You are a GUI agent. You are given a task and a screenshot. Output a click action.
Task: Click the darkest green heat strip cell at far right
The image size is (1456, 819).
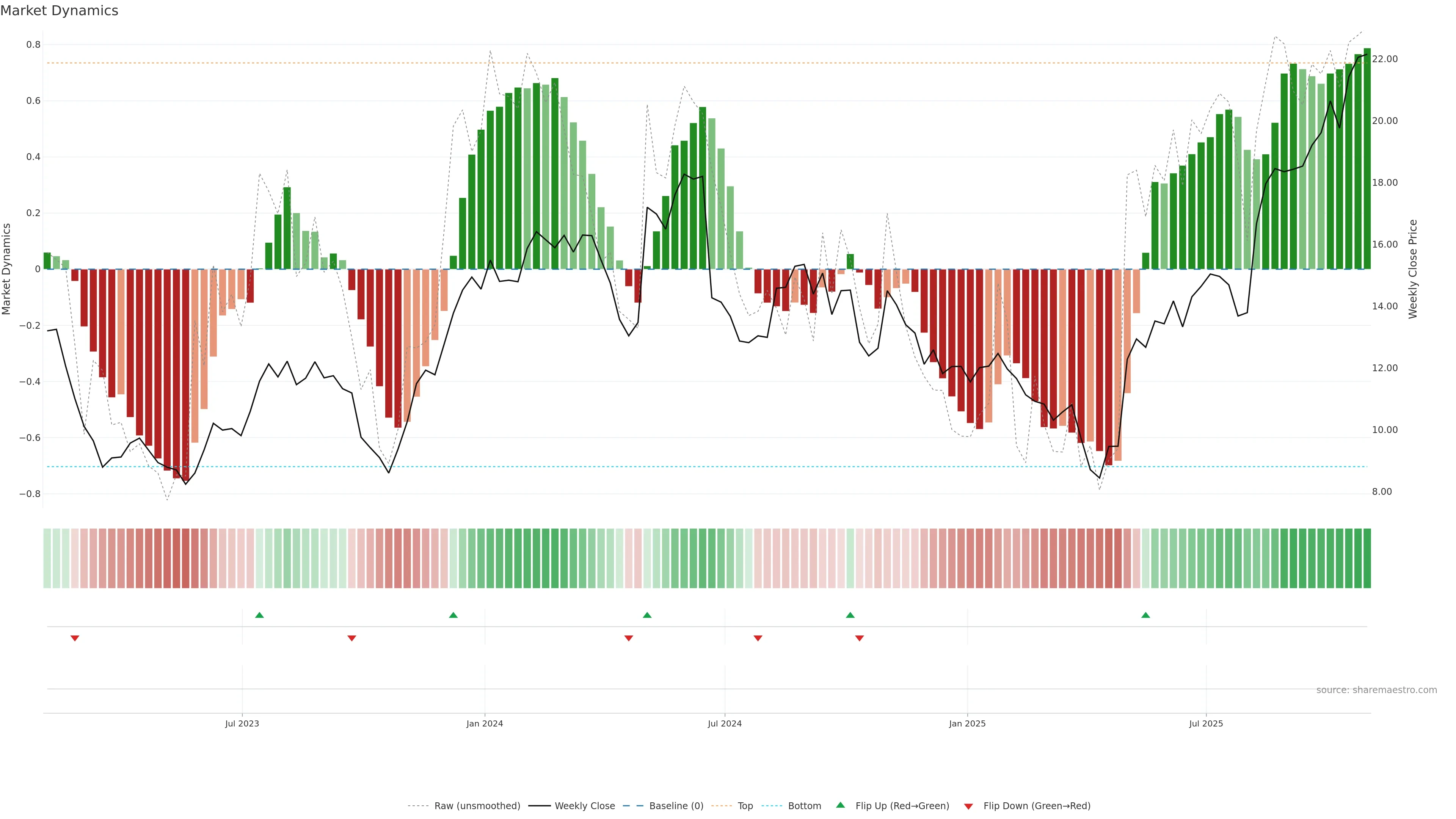tap(1367, 559)
